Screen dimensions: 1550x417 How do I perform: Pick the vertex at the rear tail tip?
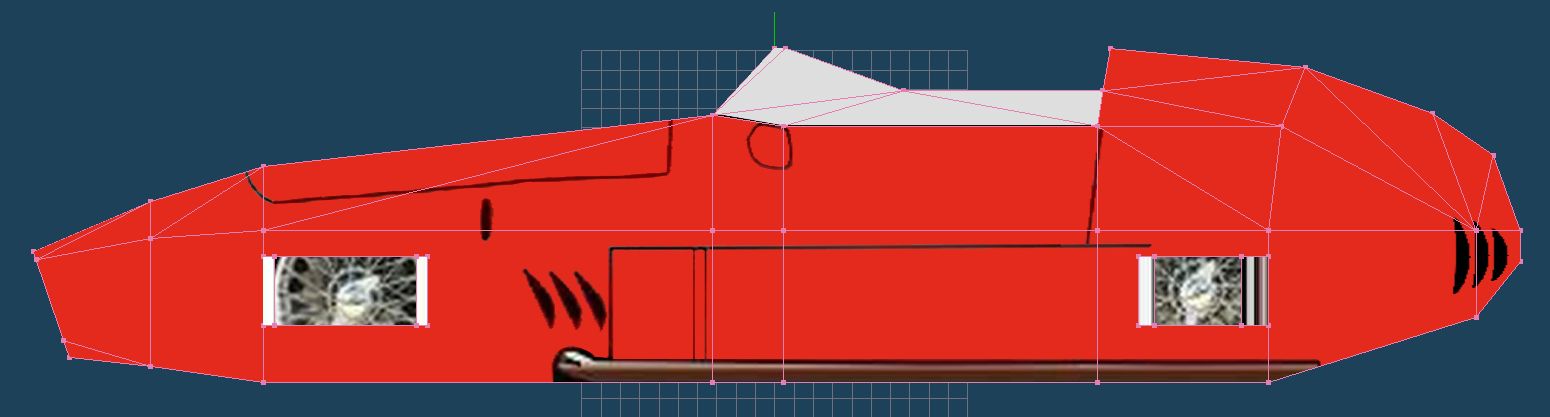pos(1521,232)
